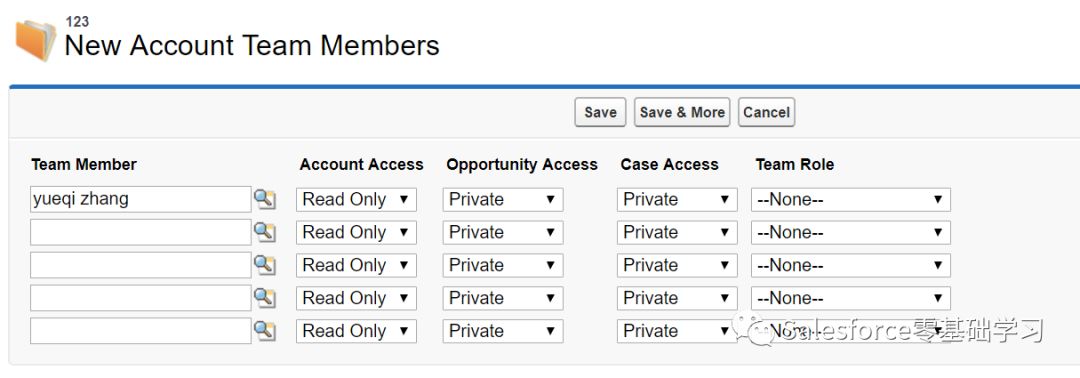Click the Cancel button

click(x=767, y=112)
